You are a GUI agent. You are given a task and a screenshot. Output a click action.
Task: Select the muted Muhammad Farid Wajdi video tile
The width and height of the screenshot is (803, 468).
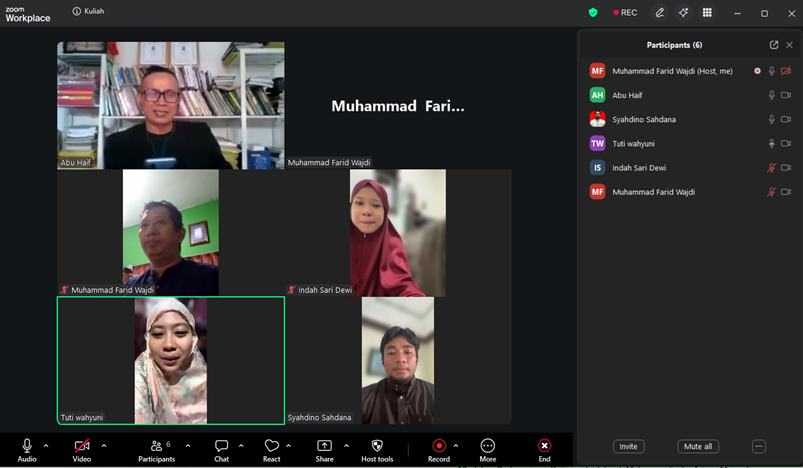(x=171, y=233)
